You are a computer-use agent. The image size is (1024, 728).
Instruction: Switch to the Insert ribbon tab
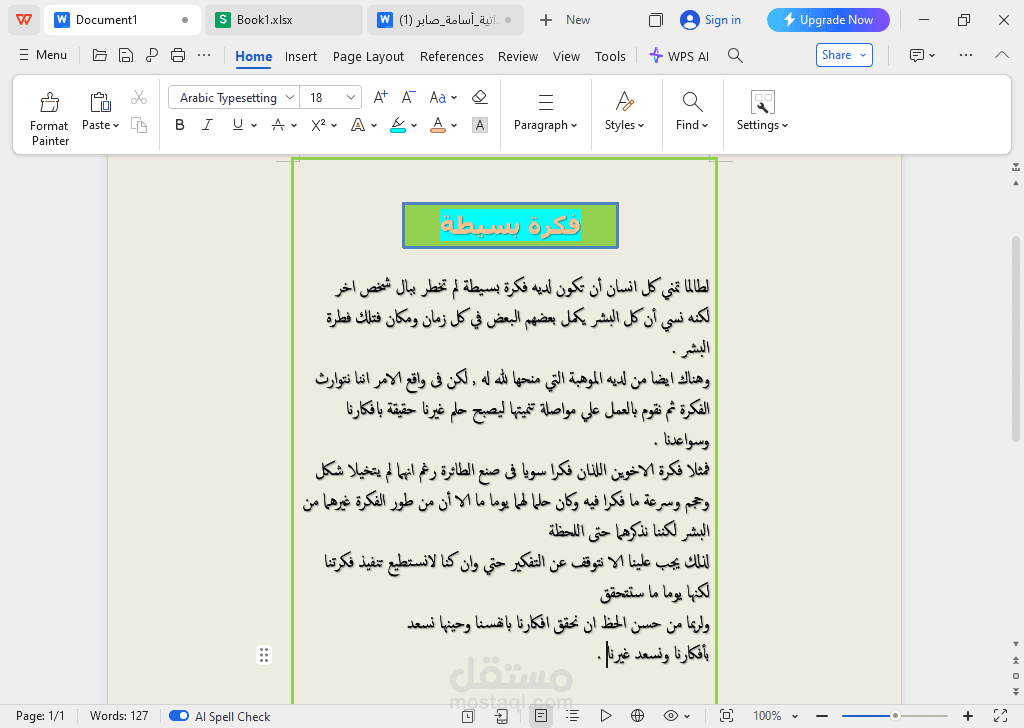click(300, 57)
